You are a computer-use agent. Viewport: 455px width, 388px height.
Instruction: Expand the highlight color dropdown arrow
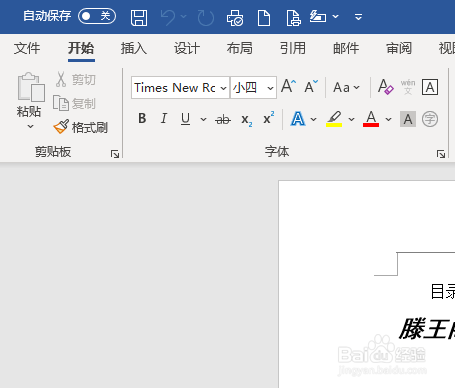(351, 119)
